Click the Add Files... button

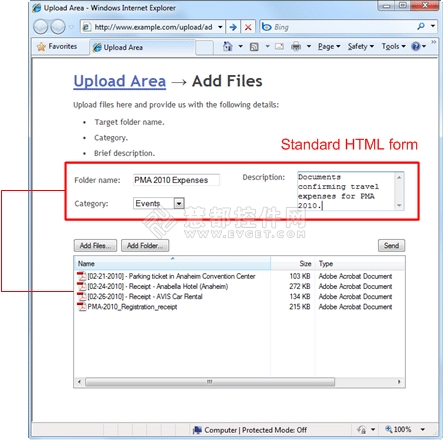(95, 246)
